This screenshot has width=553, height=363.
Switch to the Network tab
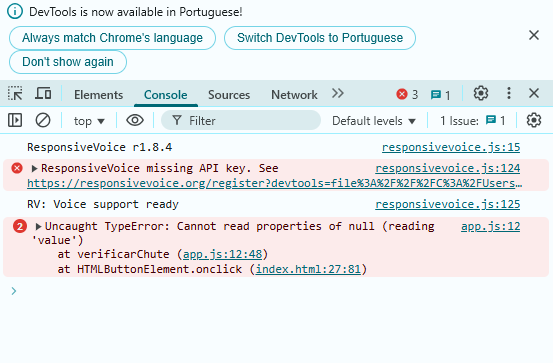pyautogui.click(x=294, y=95)
